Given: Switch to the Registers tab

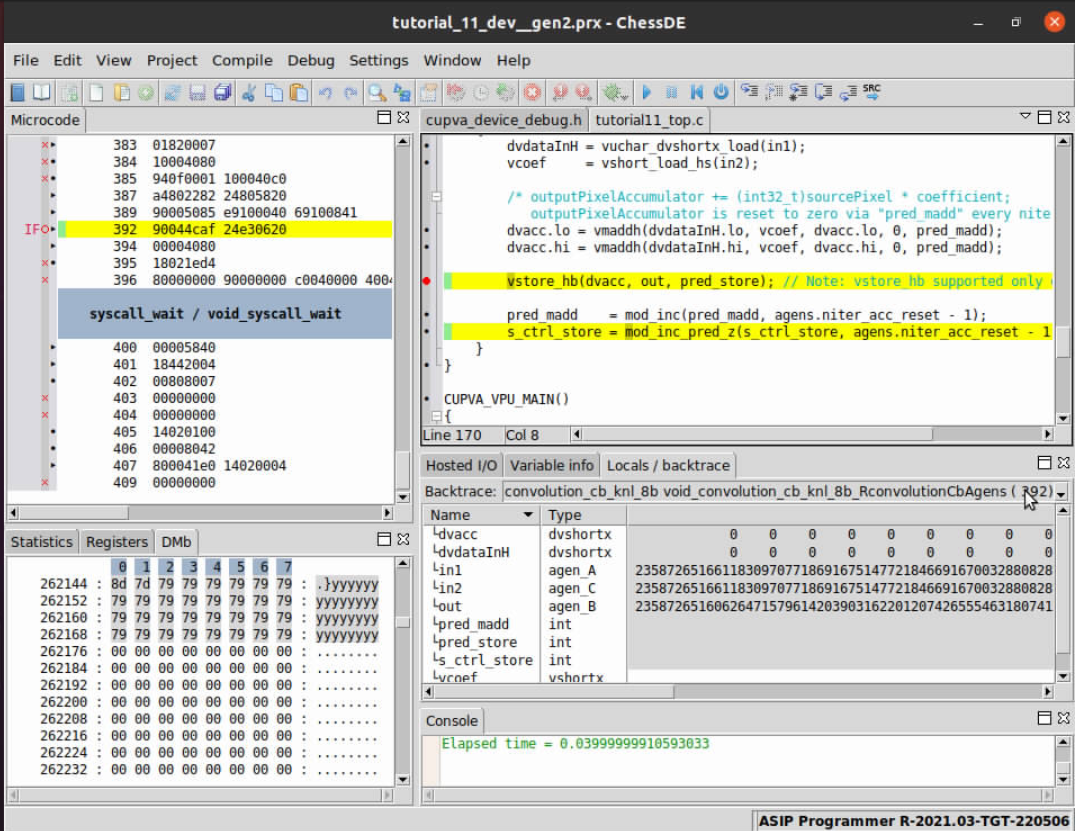Looking at the screenshot, I should [116, 542].
